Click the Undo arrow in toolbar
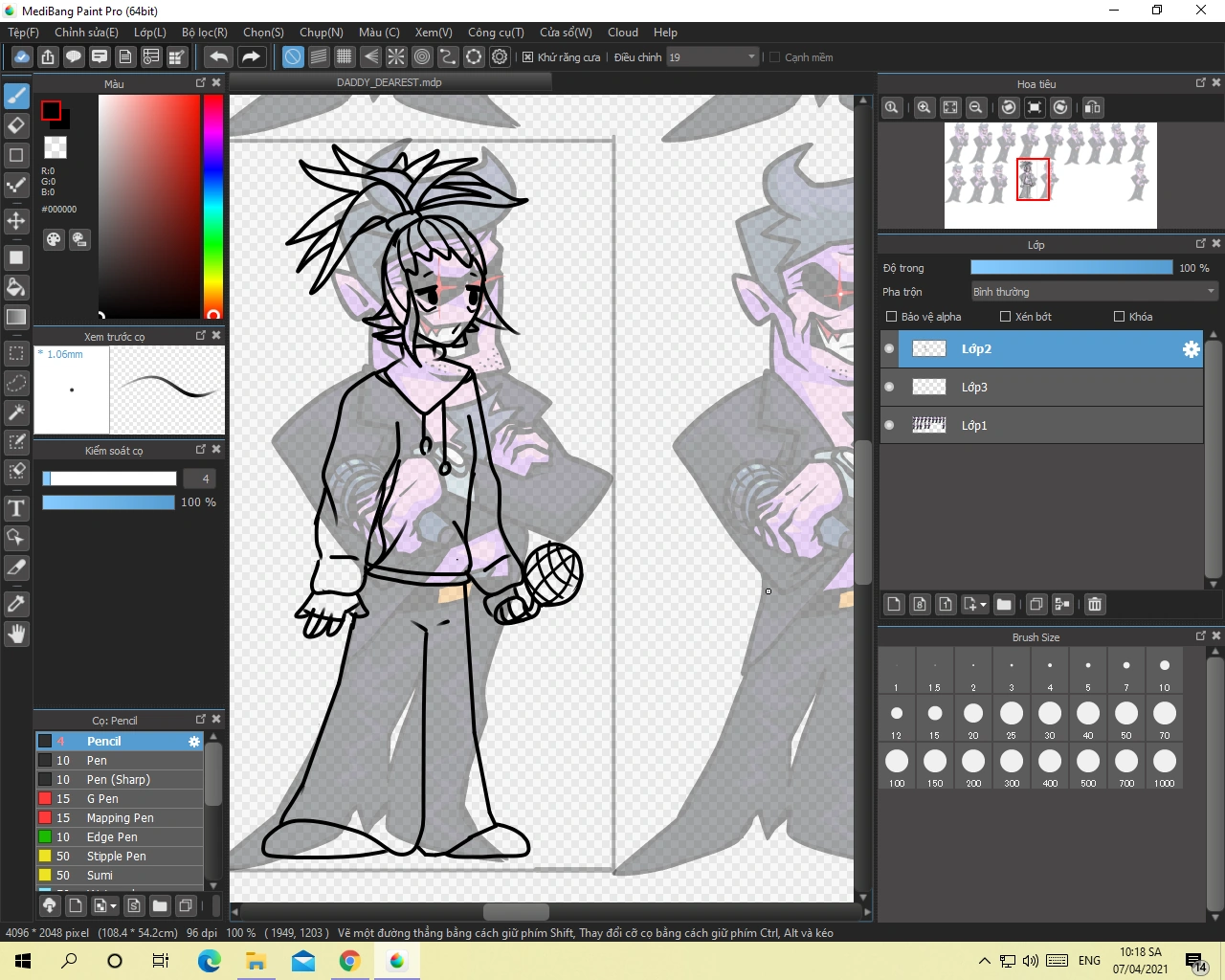The image size is (1225, 980). pyautogui.click(x=218, y=57)
